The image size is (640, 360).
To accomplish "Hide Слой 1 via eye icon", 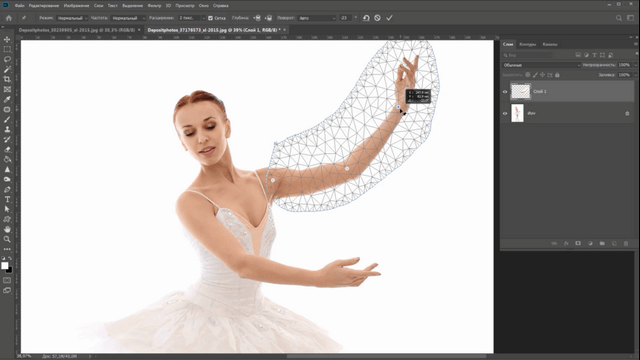I will point(505,92).
